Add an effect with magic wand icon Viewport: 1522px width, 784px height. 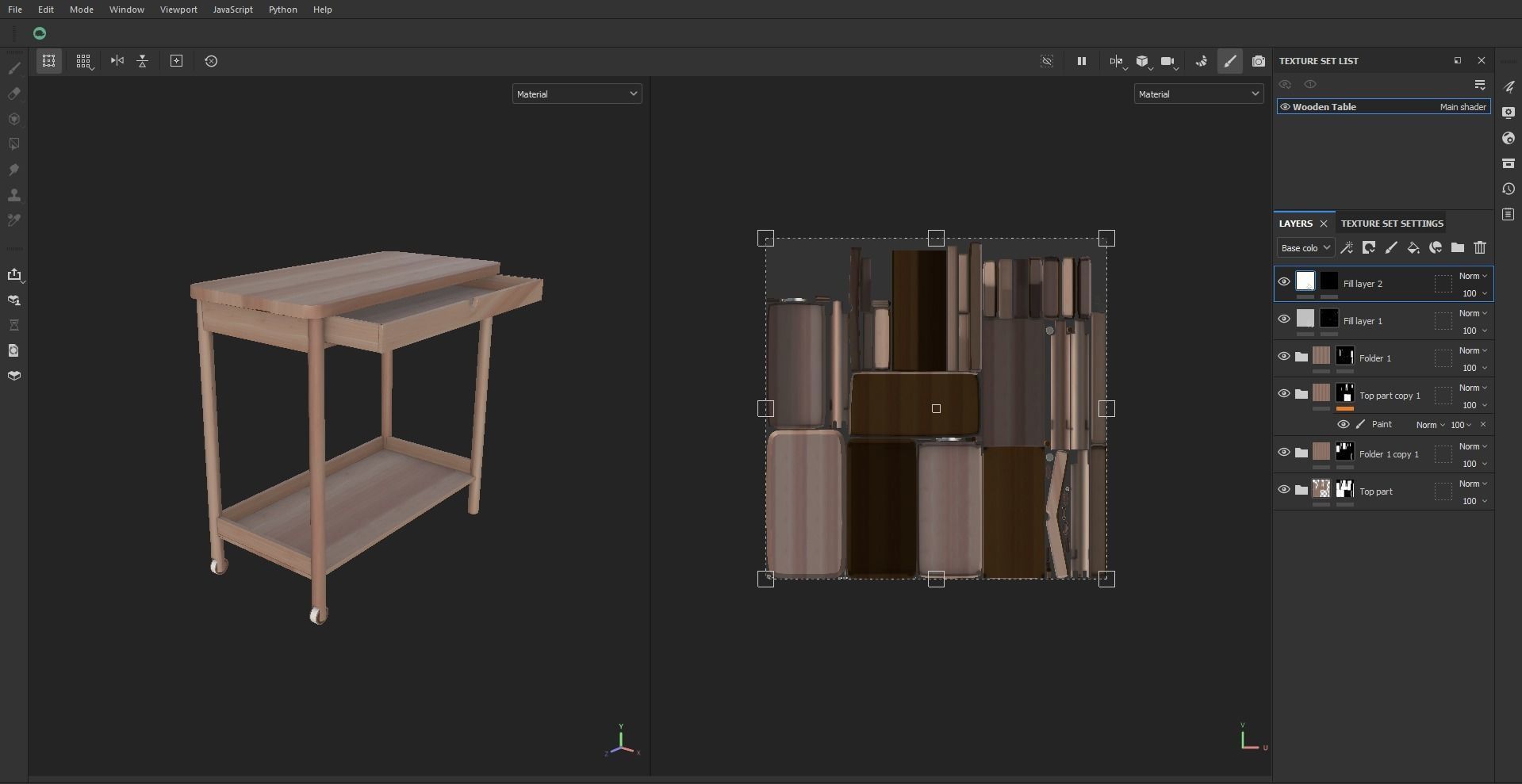pos(1347,248)
